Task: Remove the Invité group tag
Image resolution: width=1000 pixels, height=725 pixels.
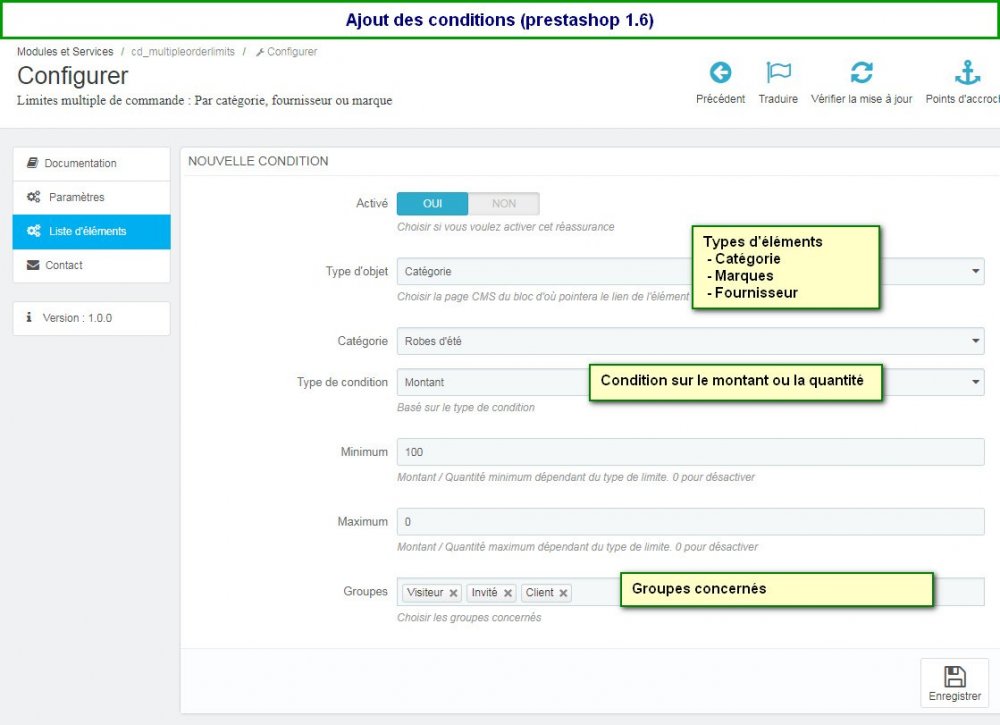Action: point(508,593)
